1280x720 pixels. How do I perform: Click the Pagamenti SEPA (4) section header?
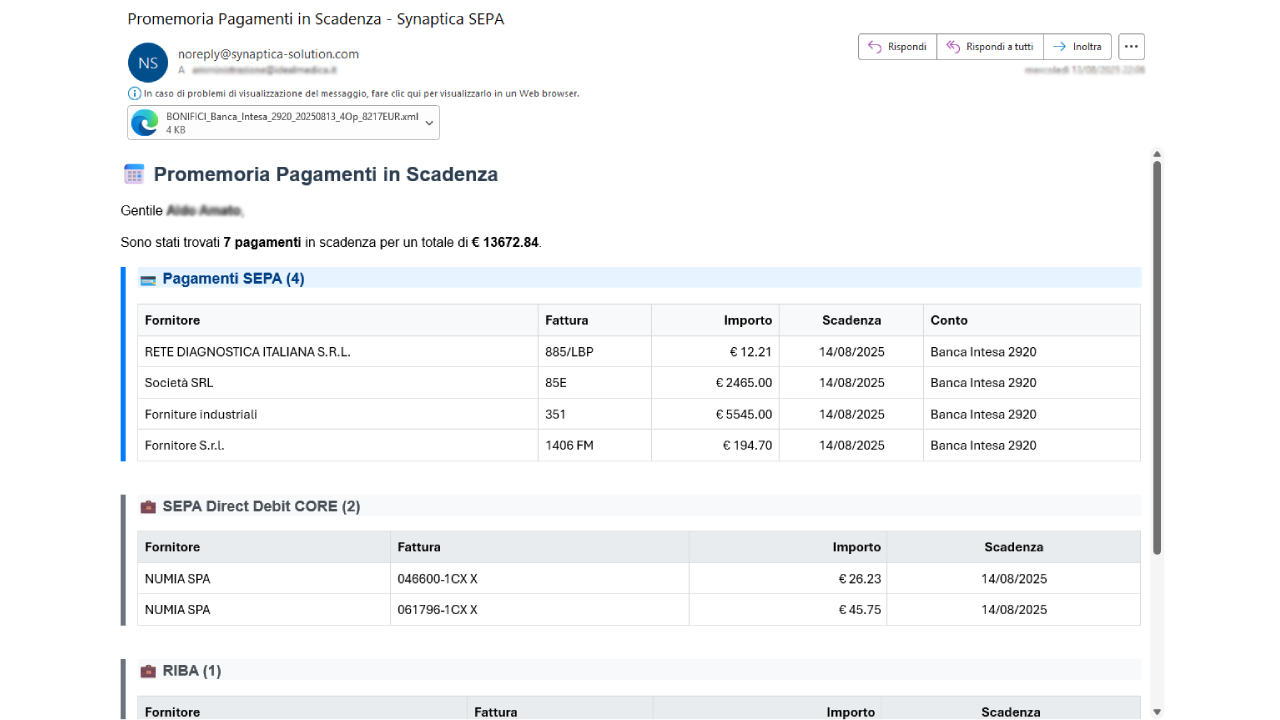pos(233,279)
